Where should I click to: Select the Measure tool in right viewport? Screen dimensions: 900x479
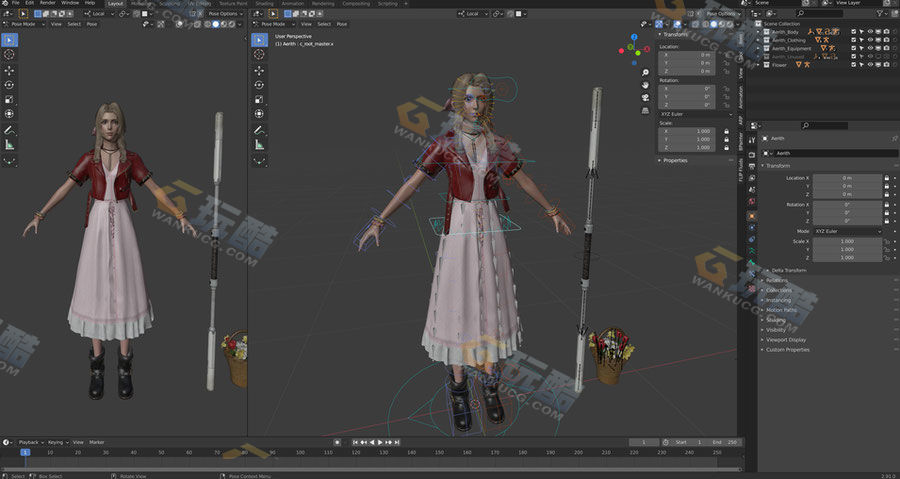tap(259, 145)
